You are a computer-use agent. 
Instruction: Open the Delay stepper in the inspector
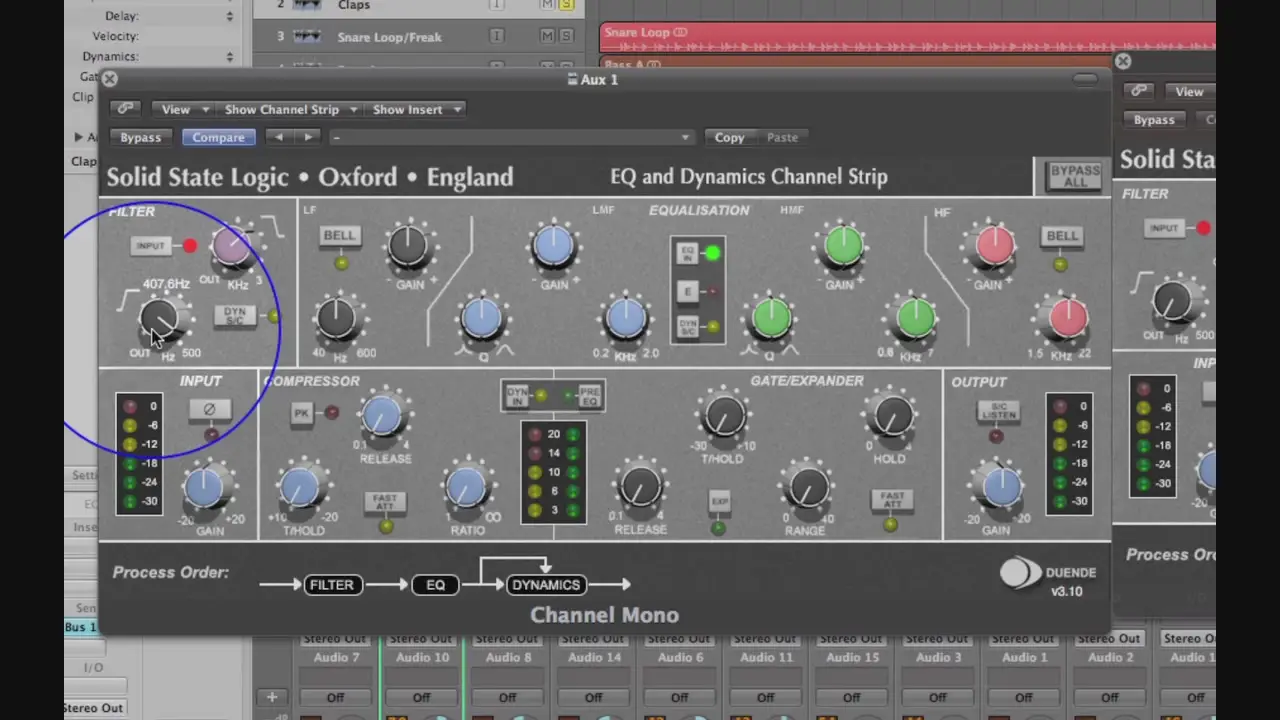(229, 16)
